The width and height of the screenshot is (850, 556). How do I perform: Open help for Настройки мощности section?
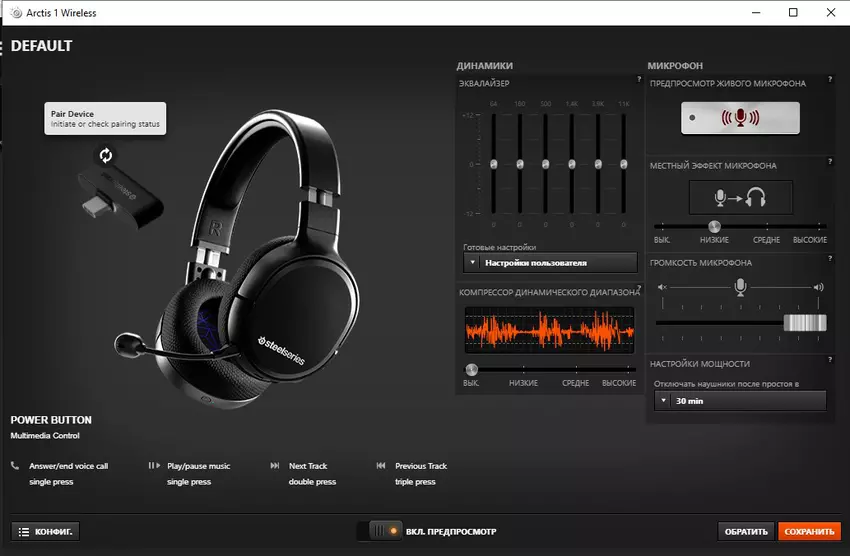click(831, 358)
